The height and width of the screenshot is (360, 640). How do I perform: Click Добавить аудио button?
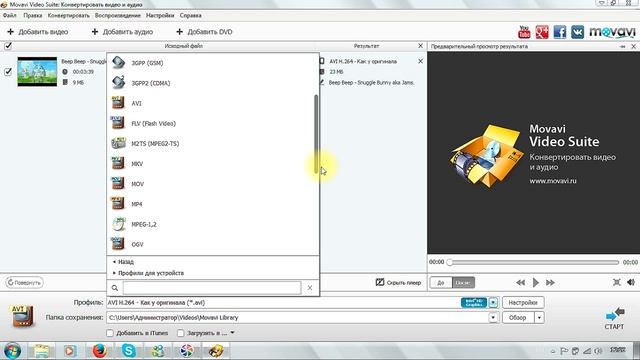coord(122,32)
